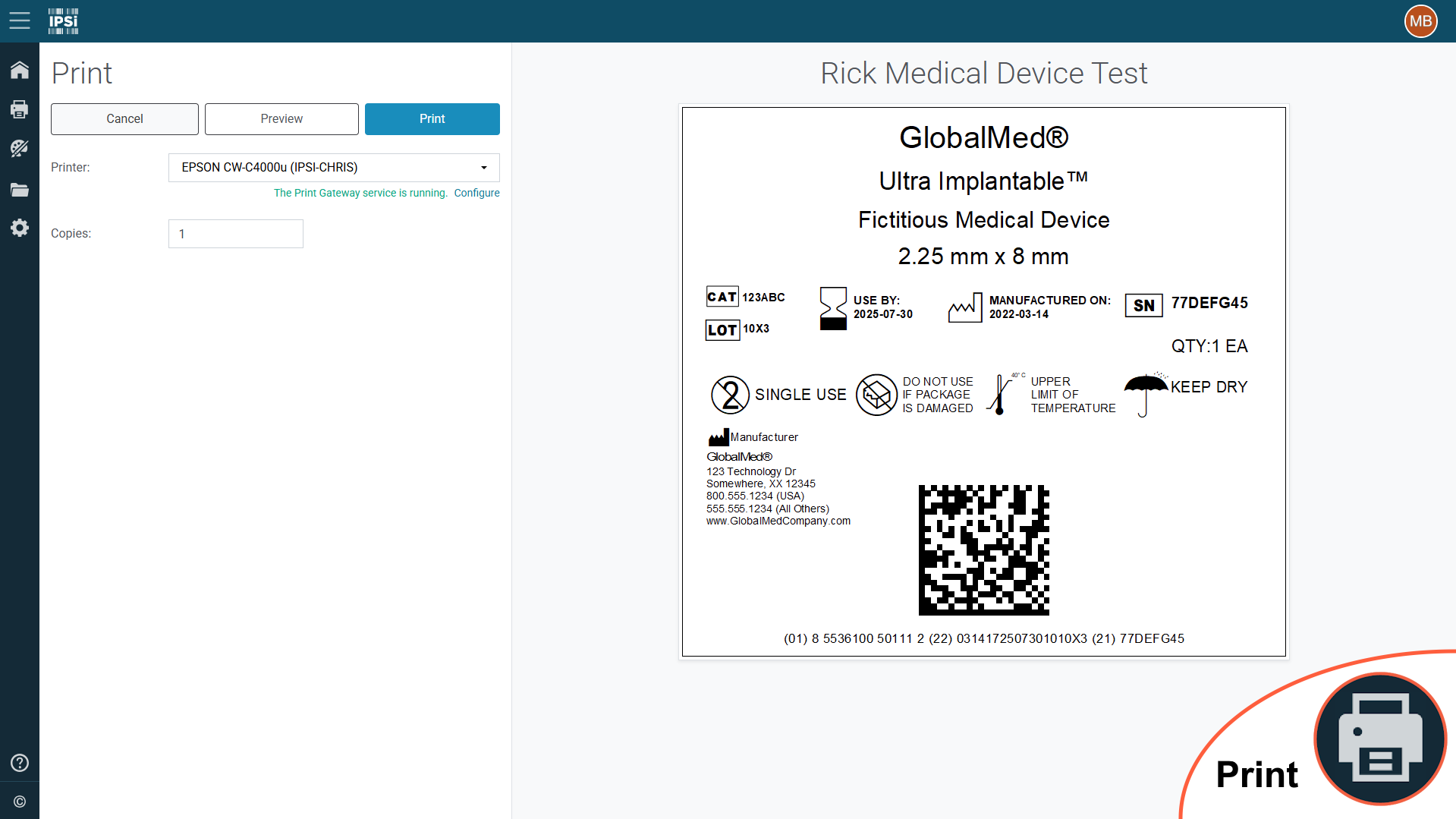Click the Manufacturer factory symbol
Viewport: 1456px width, 819px height.
pos(718,438)
